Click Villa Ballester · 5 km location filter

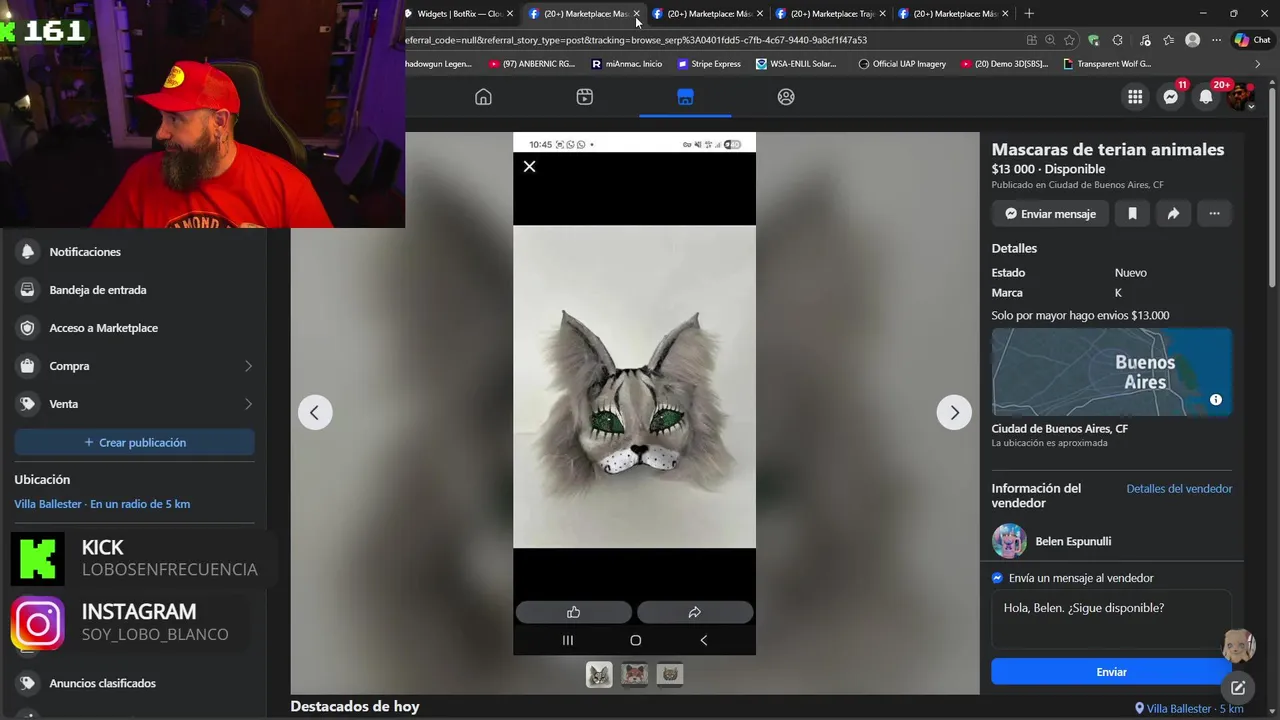1190,708
